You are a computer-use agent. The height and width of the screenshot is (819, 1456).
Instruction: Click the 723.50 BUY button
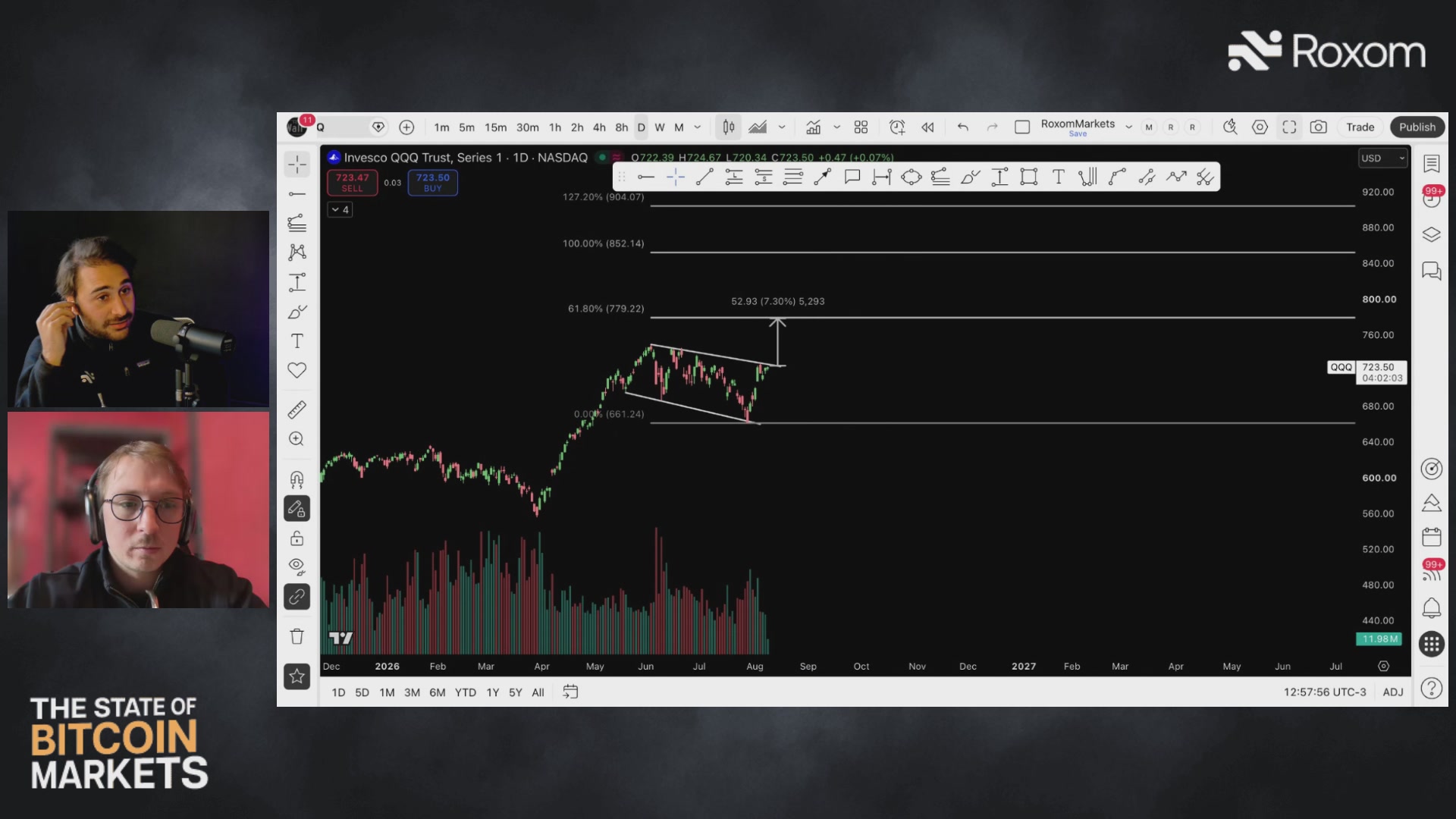(x=432, y=183)
